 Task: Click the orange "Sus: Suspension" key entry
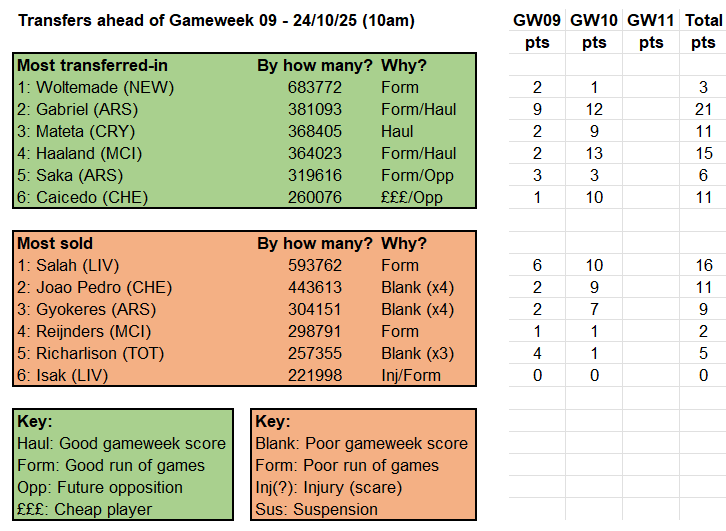(316, 509)
